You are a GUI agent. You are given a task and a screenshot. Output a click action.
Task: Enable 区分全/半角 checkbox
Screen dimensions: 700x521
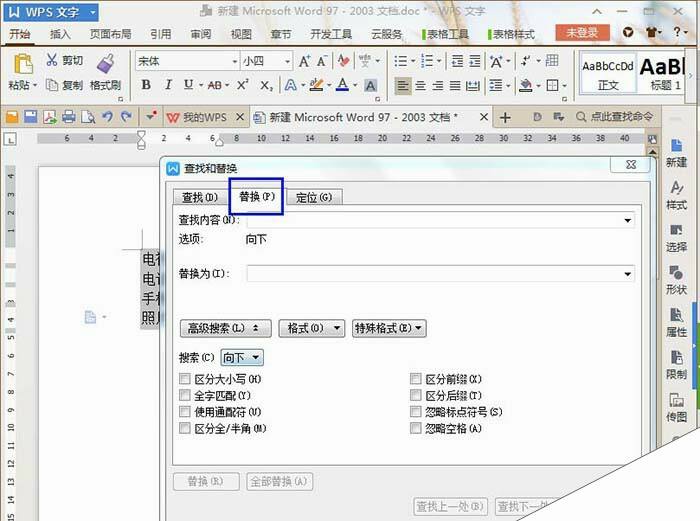click(184, 428)
